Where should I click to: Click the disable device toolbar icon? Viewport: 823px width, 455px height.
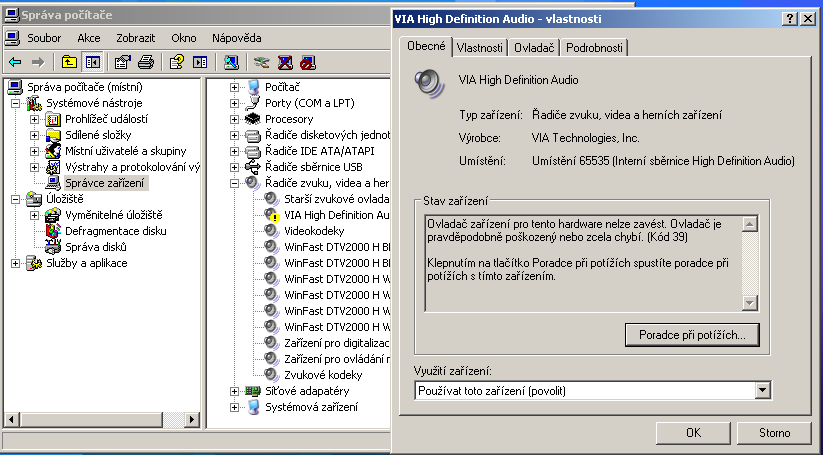click(x=308, y=62)
